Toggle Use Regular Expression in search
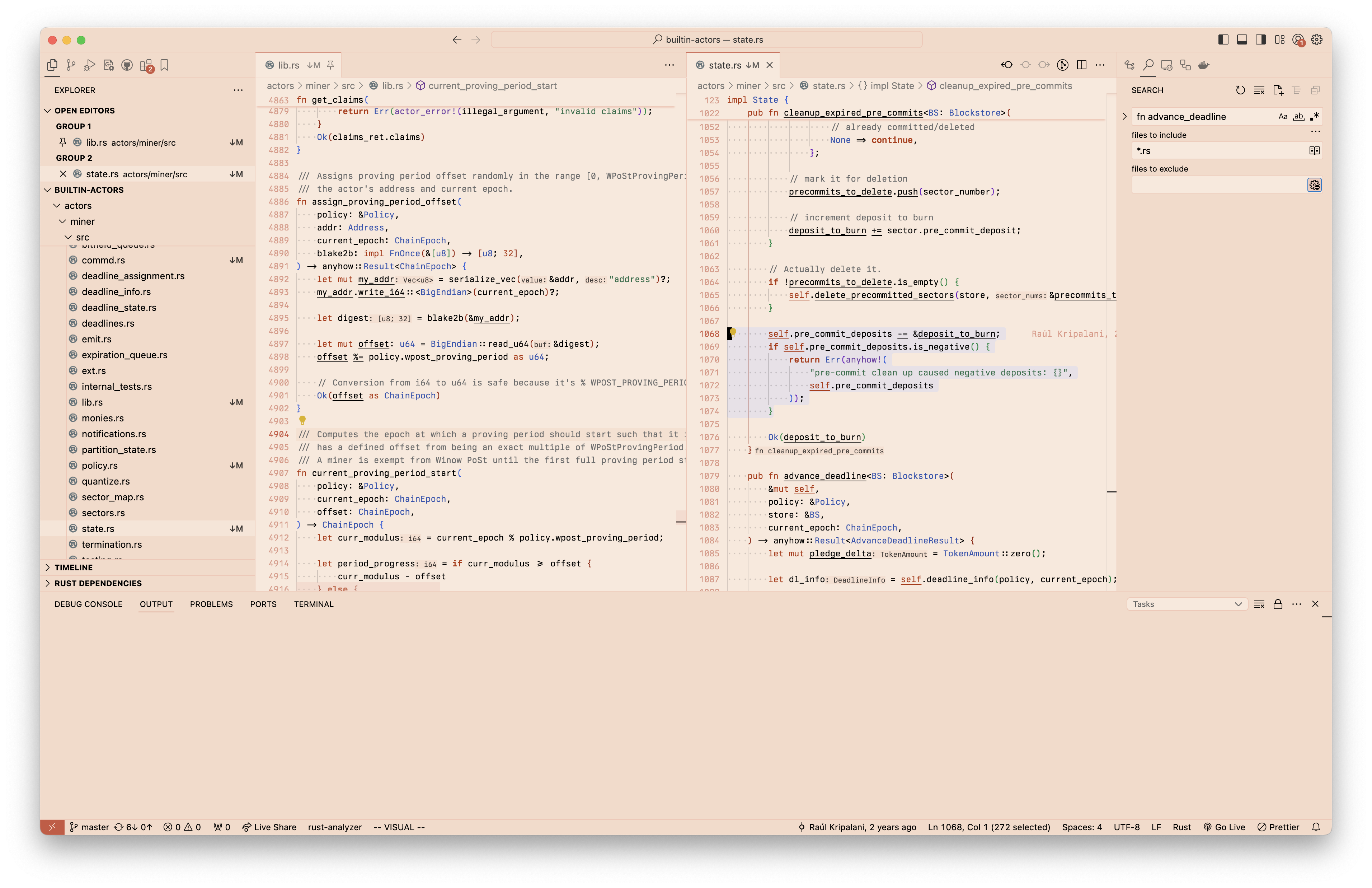1372x888 pixels. (x=1314, y=117)
